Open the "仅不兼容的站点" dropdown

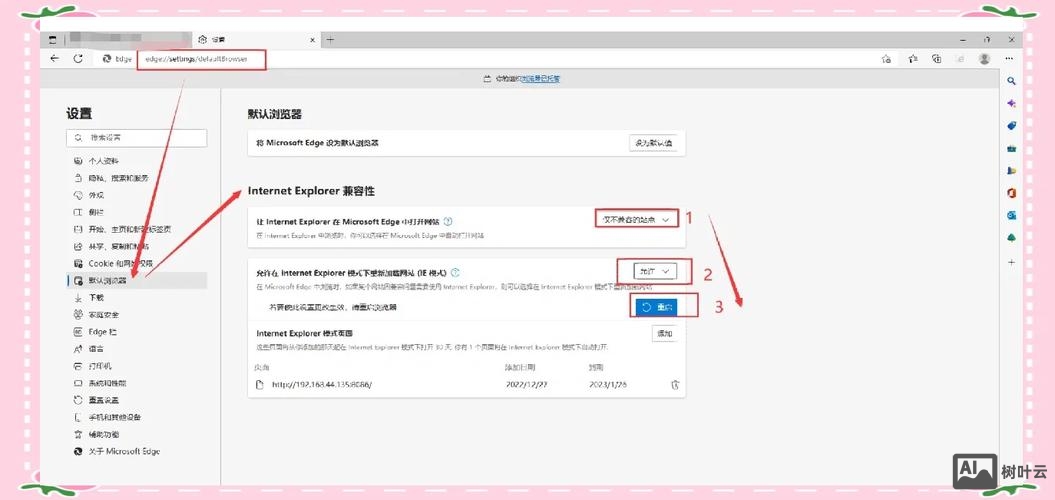point(637,218)
